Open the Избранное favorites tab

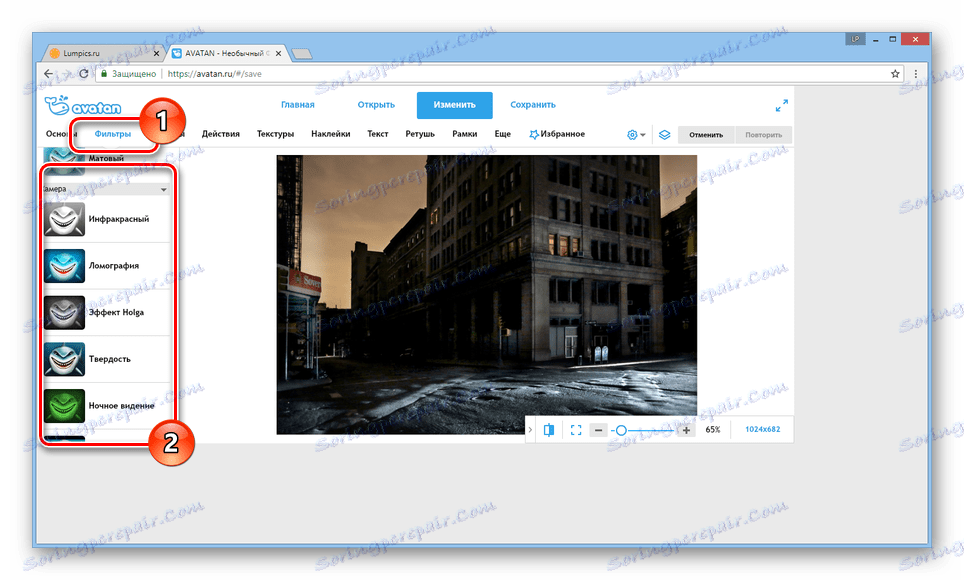[x=557, y=134]
